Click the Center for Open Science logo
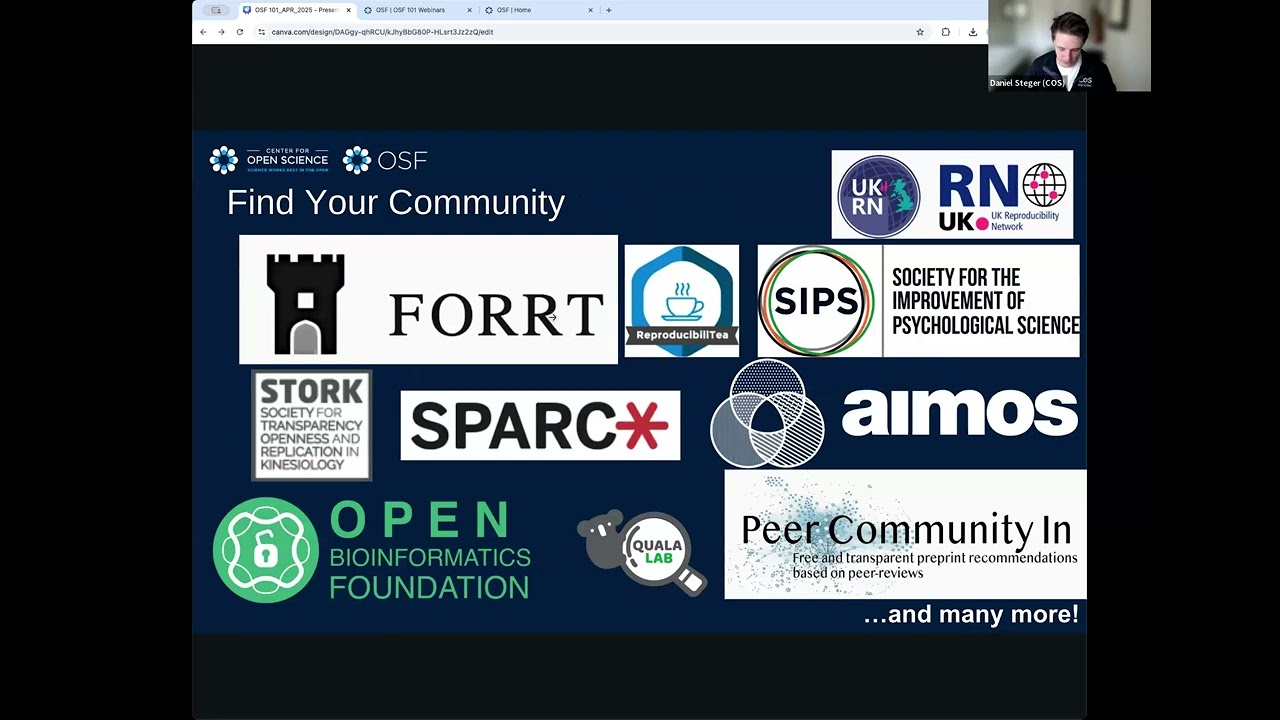The width and height of the screenshot is (1280, 720). 269,160
